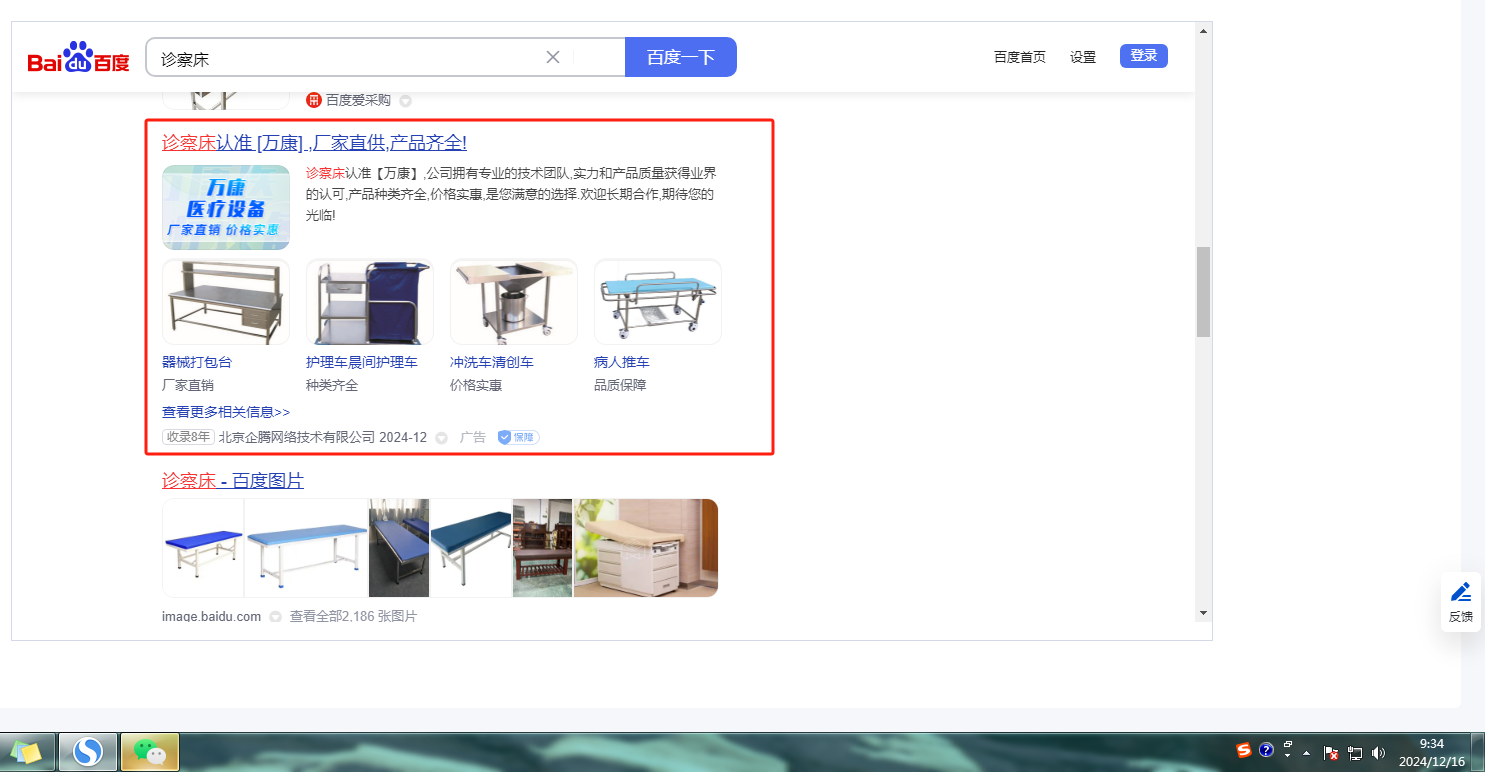1485x772 pixels.
Task: Click the blue help tray icon
Action: (x=1266, y=750)
